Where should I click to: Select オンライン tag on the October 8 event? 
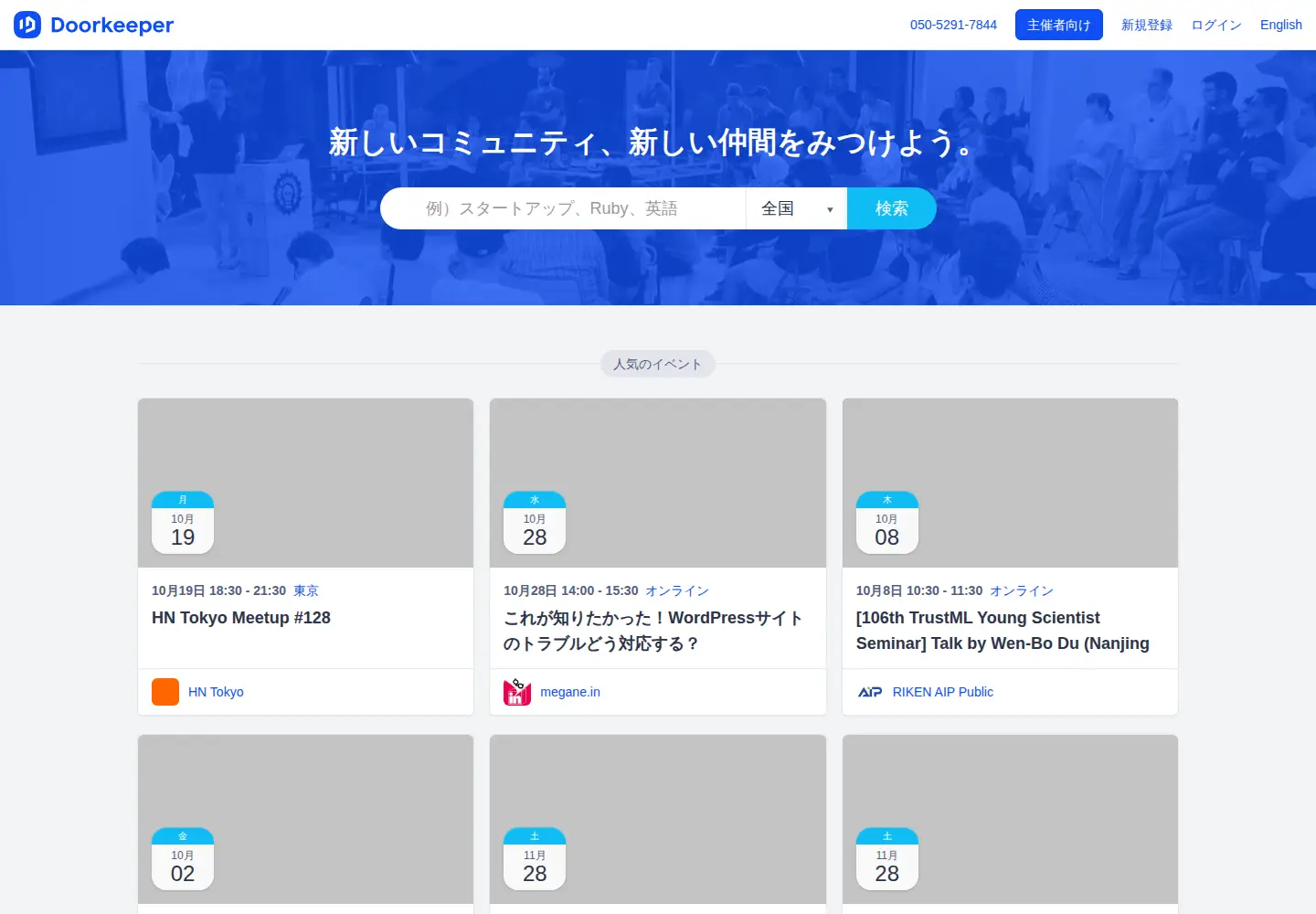point(1022,590)
